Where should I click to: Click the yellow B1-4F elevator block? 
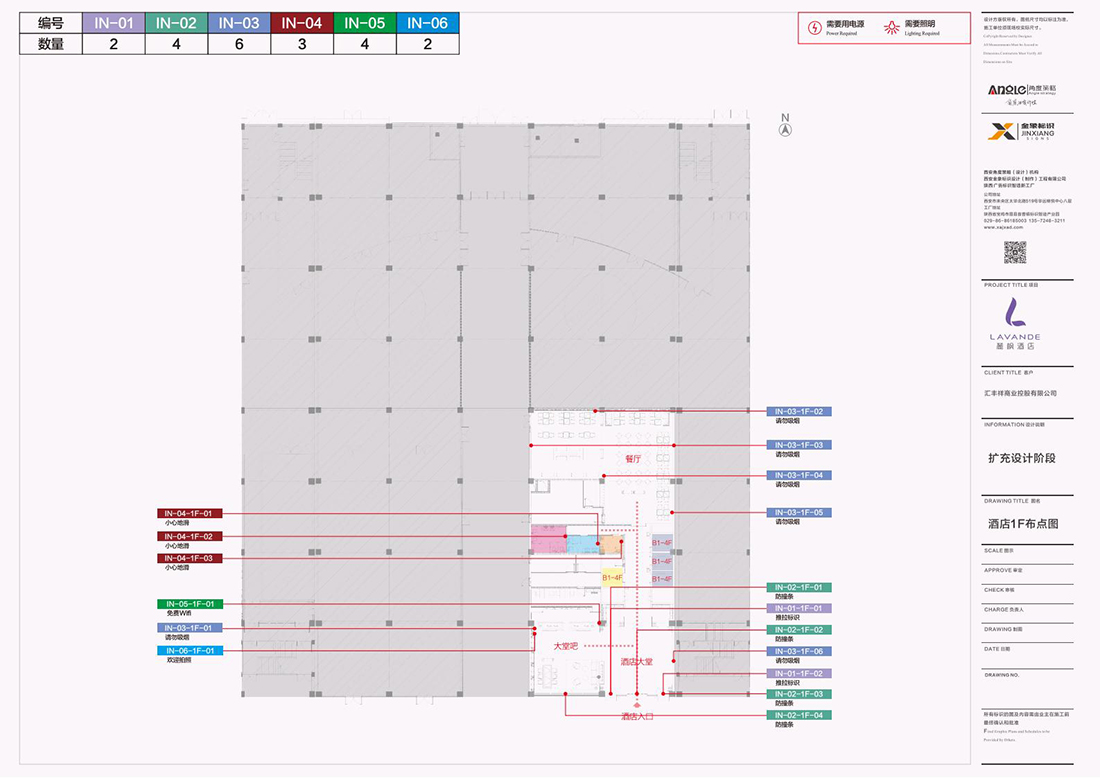pyautogui.click(x=612, y=577)
